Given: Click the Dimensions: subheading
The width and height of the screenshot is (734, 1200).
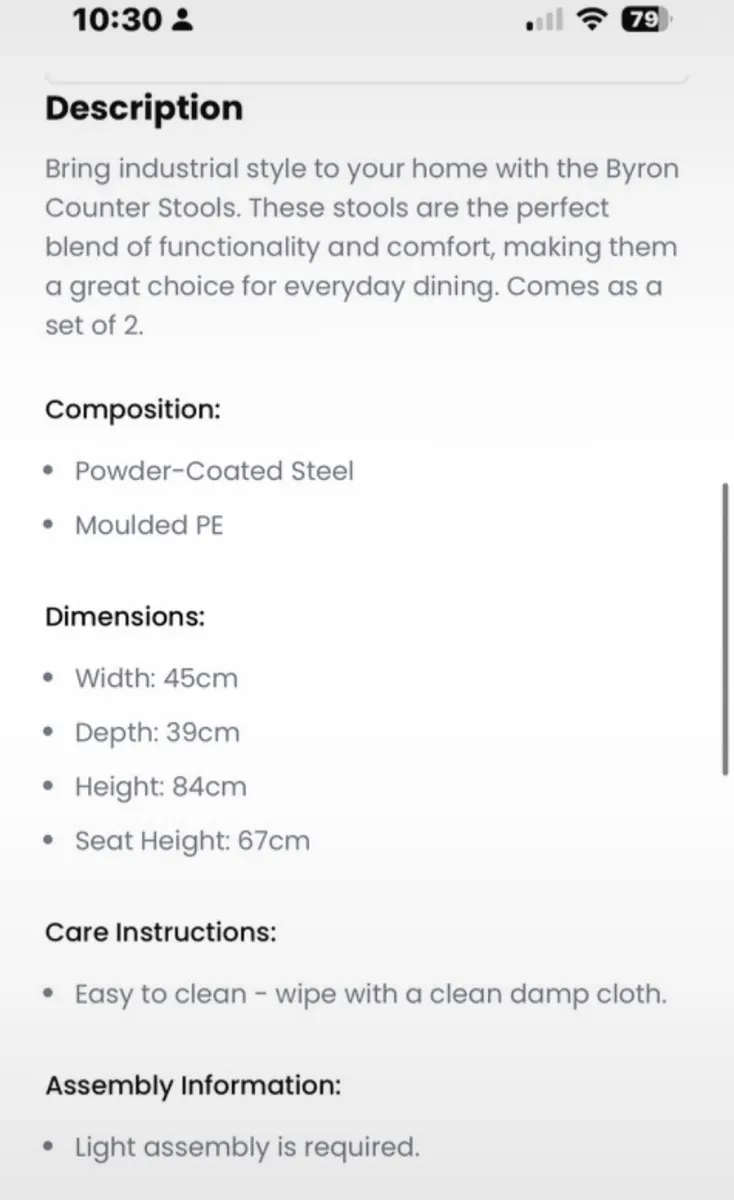Looking at the screenshot, I should [125, 617].
